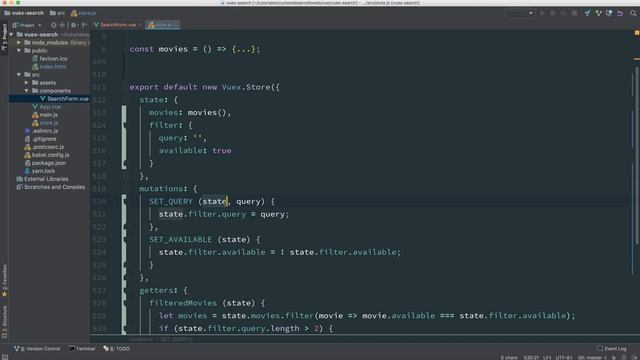Click store.js breadcrumb in navigation bar

coord(84,13)
